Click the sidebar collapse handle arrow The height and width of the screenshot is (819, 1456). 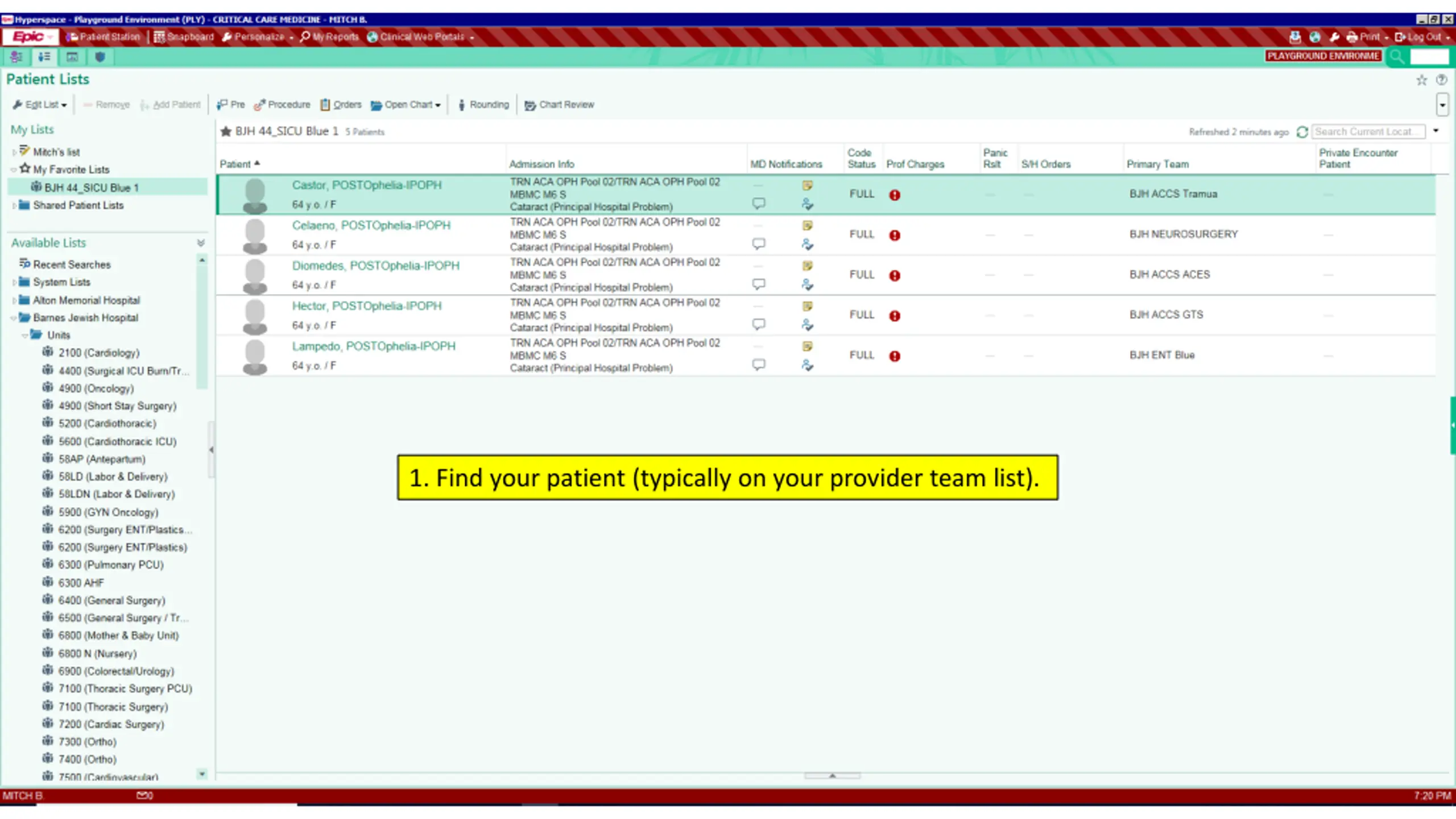pos(211,450)
